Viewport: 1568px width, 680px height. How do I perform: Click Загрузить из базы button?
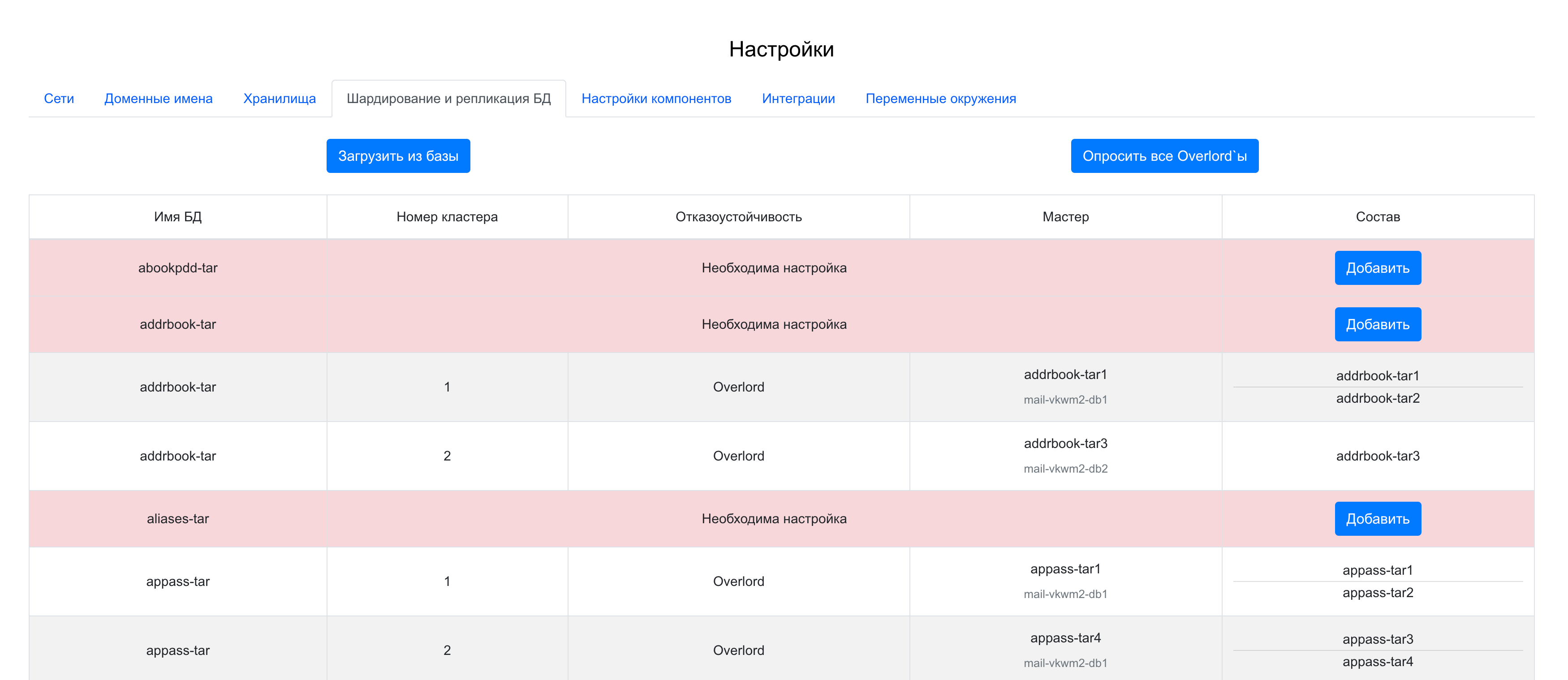398,156
